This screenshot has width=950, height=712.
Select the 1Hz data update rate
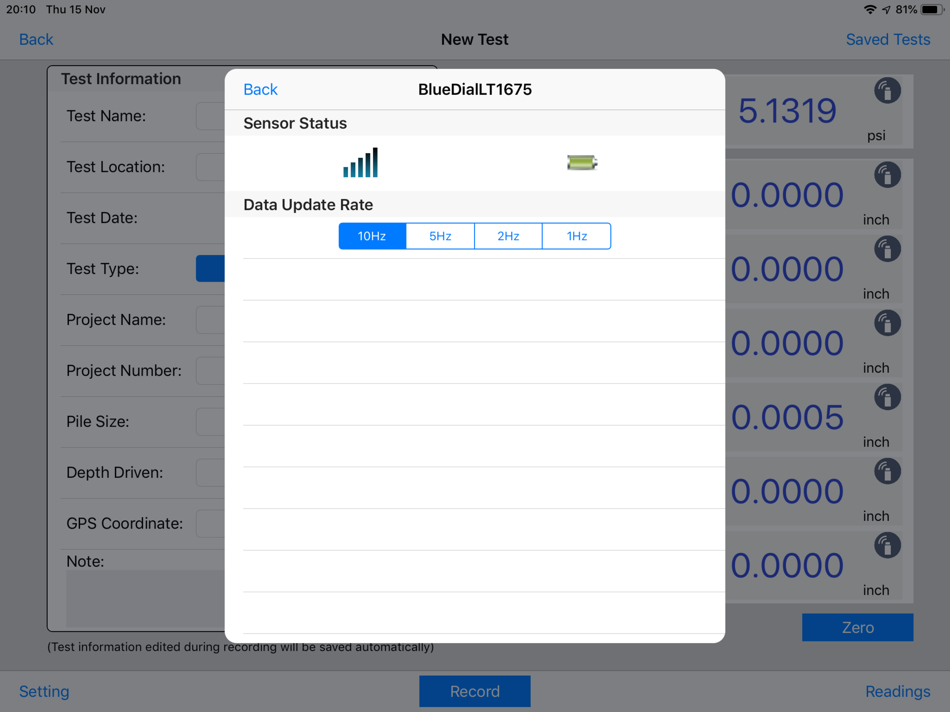pos(577,236)
